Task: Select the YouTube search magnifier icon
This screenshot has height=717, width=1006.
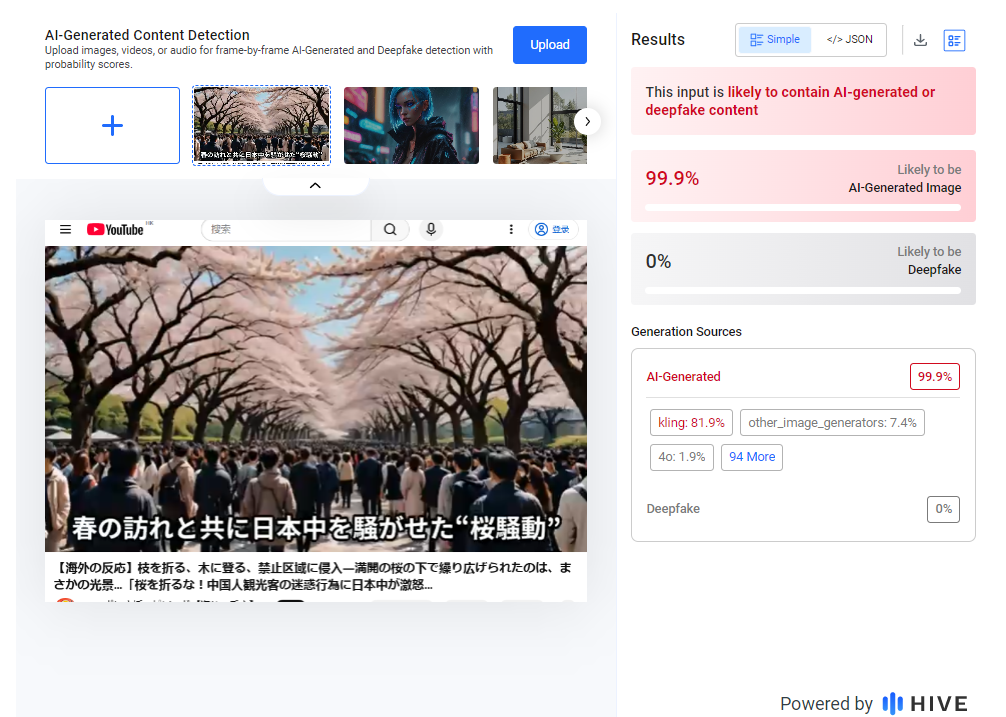Action: tap(390, 229)
